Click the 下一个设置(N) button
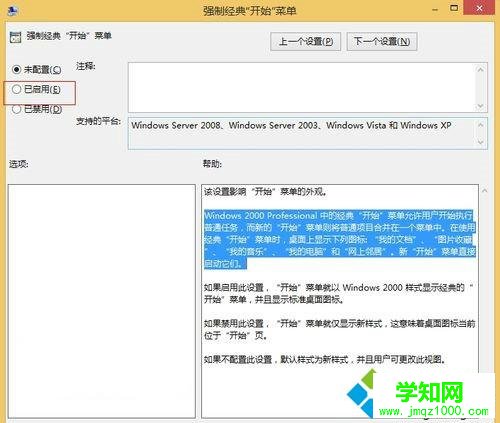This screenshot has height=423, width=500. (x=382, y=42)
